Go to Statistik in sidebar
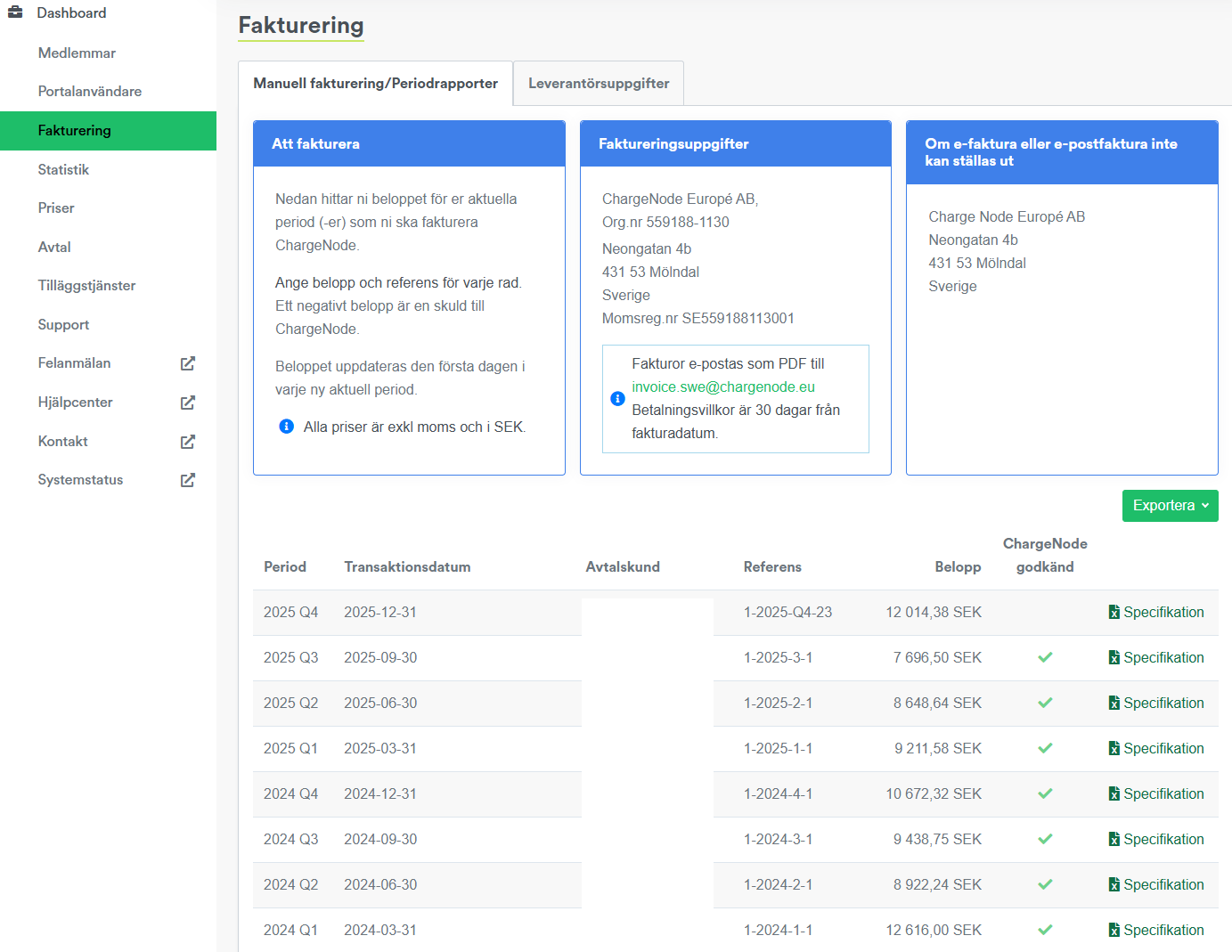 [x=63, y=170]
